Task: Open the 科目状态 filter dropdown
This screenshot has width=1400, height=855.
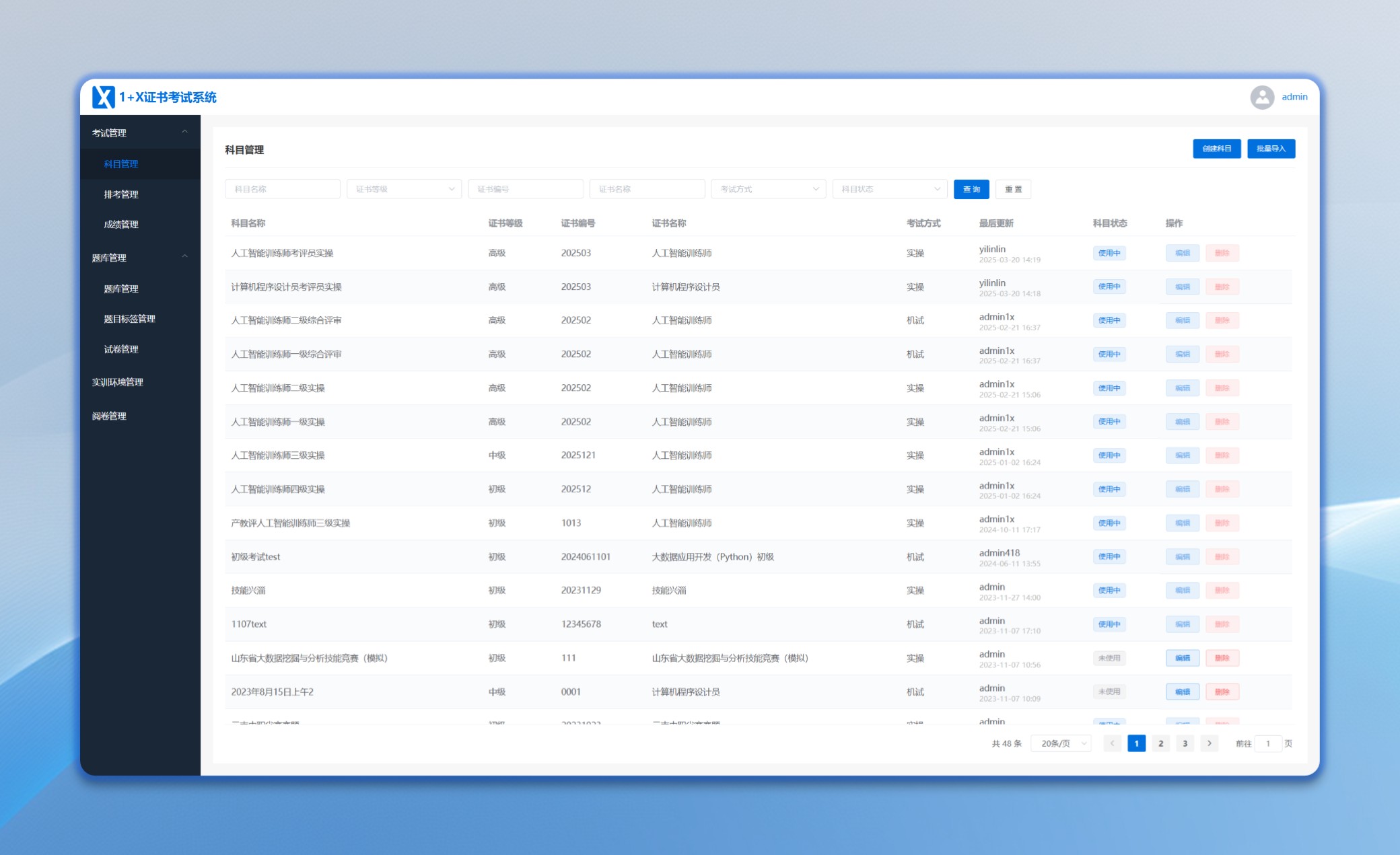Action: coord(890,189)
